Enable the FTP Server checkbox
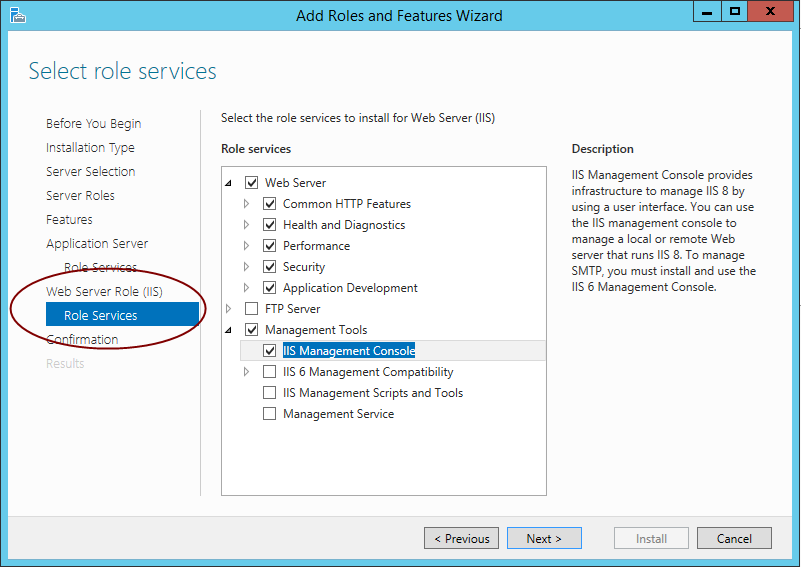 pos(251,309)
